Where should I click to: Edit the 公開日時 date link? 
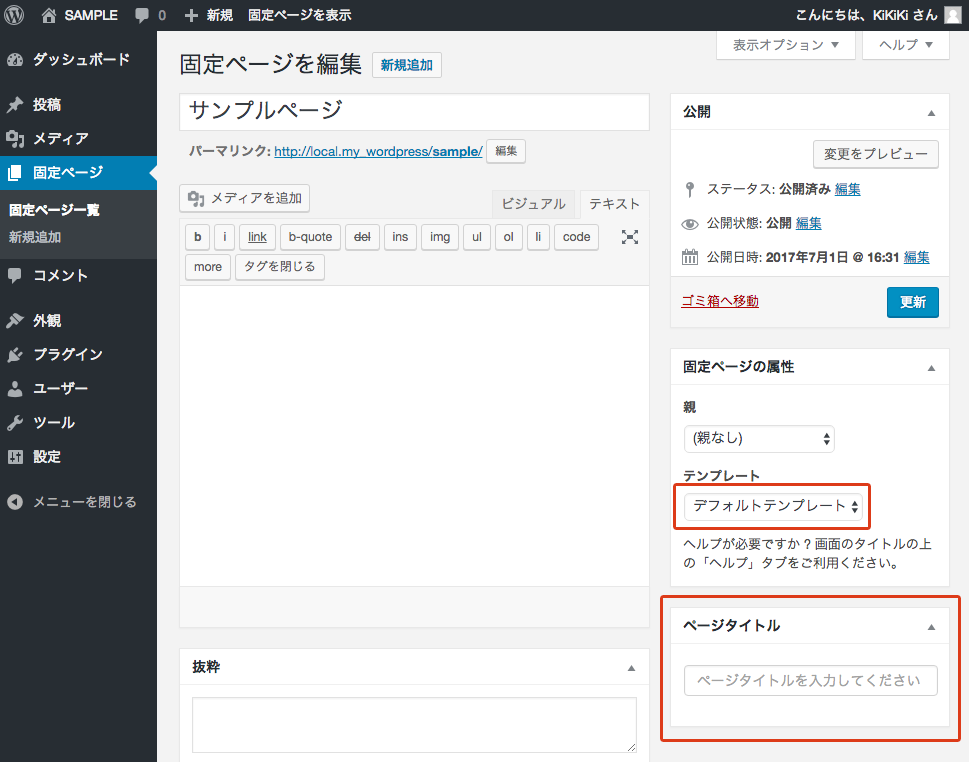click(x=916, y=257)
